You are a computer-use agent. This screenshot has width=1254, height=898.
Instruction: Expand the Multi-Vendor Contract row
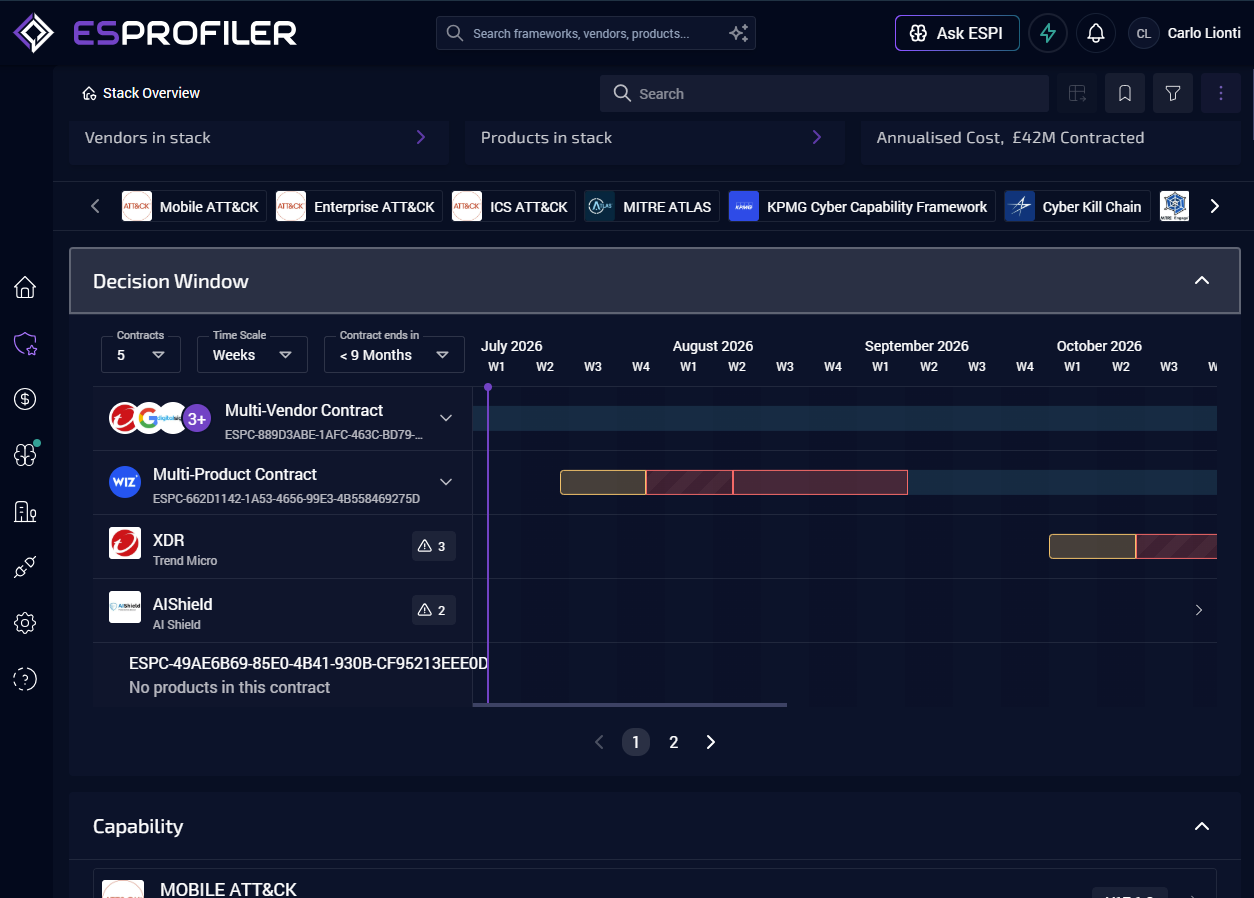pyautogui.click(x=446, y=418)
